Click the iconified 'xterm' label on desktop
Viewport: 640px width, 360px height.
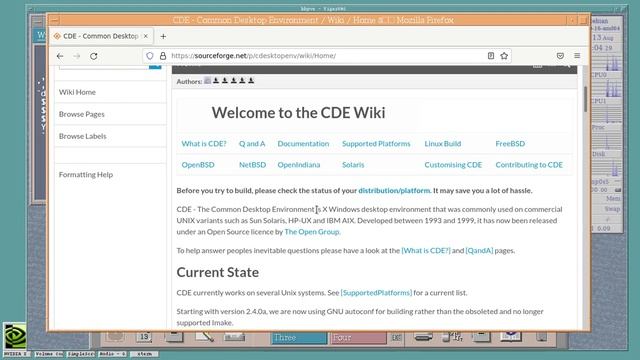[x=144, y=354]
